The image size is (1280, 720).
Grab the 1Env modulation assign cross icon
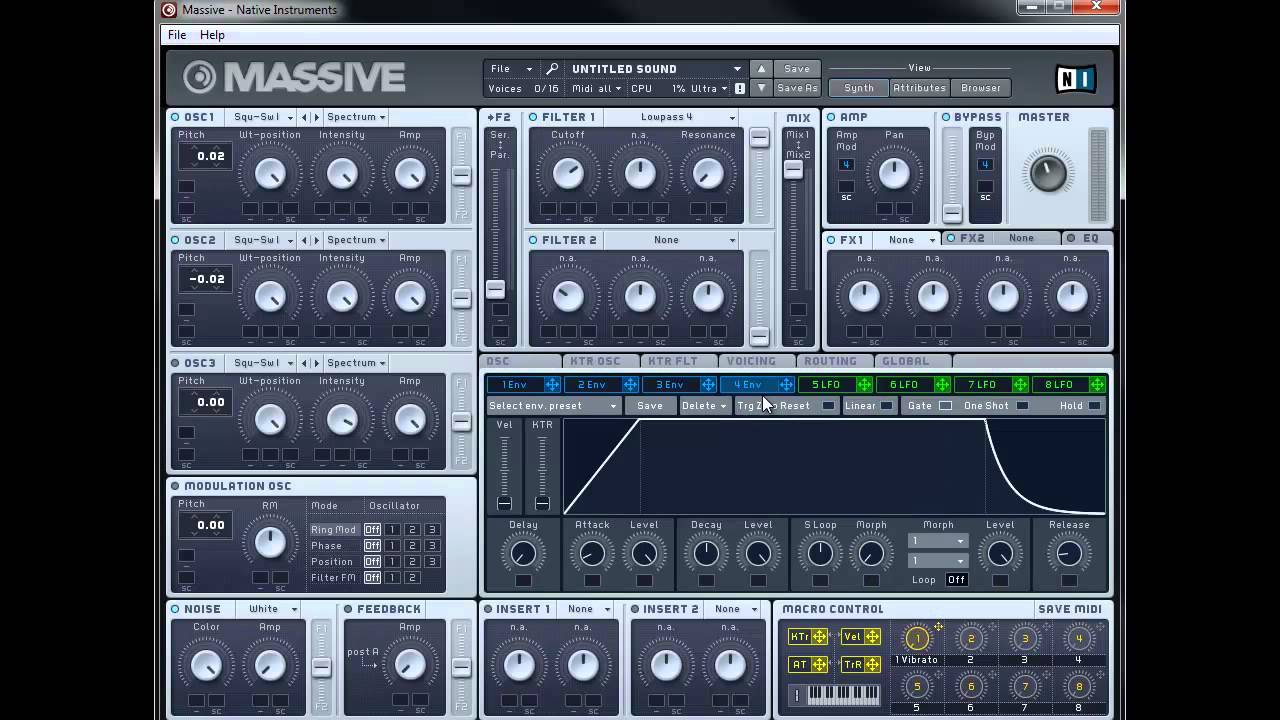552,385
